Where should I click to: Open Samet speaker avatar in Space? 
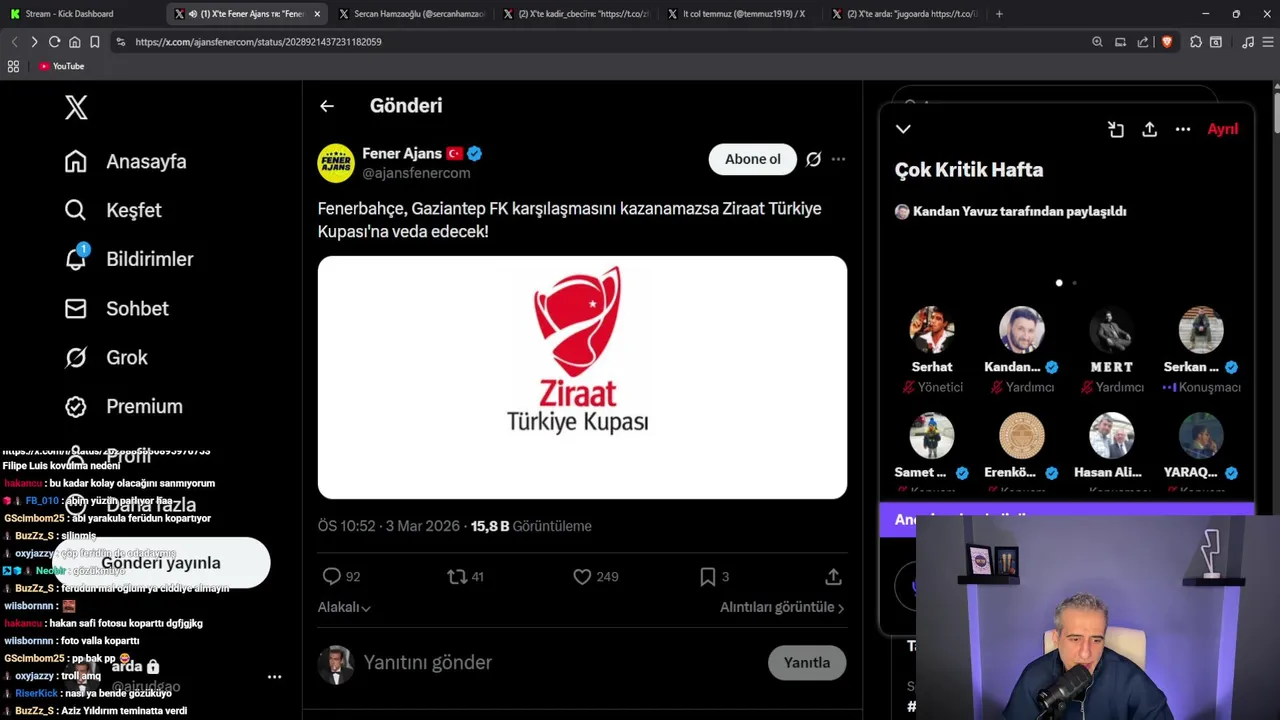pos(932,436)
